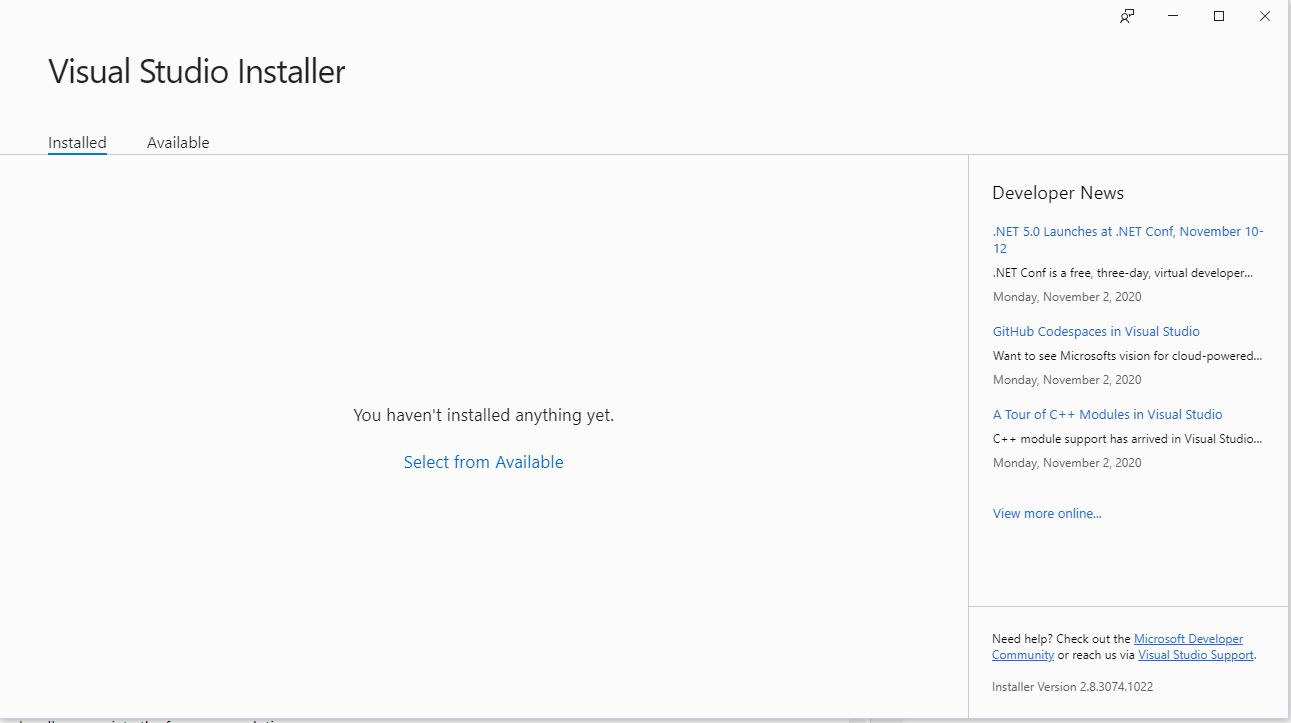Click the Developer News heading
Screen dimensions: 1291x723
coord(1058,193)
